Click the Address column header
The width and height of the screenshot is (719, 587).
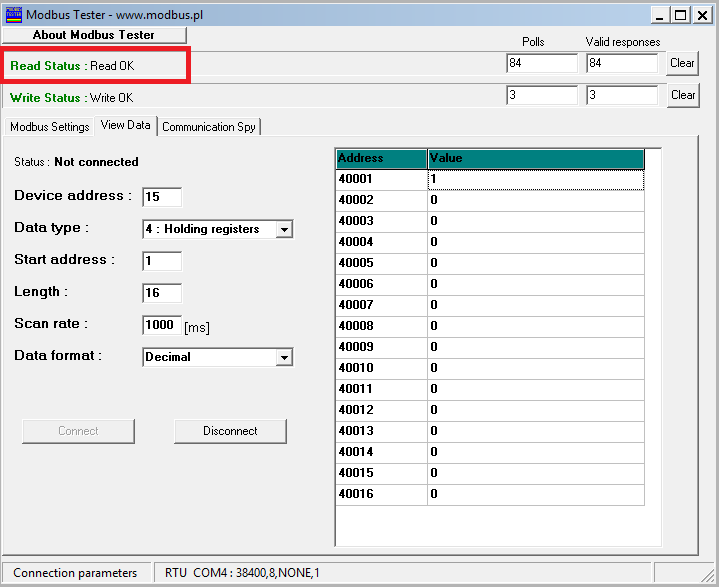tap(382, 159)
